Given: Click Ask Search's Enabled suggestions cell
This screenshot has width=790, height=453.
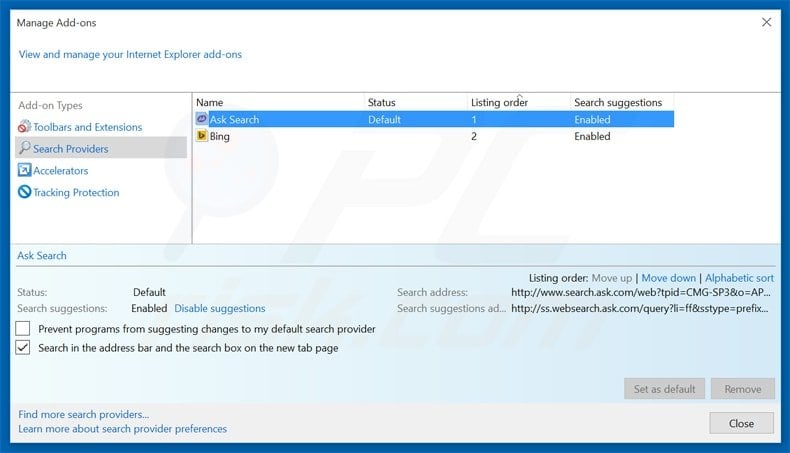Looking at the screenshot, I should [x=592, y=119].
